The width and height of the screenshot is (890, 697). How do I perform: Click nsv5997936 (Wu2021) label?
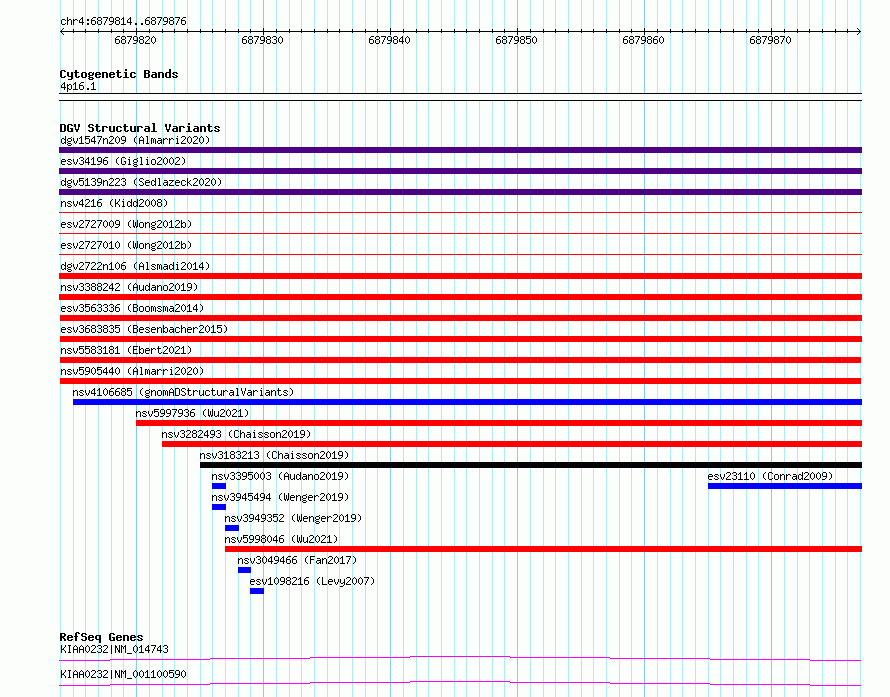point(192,413)
